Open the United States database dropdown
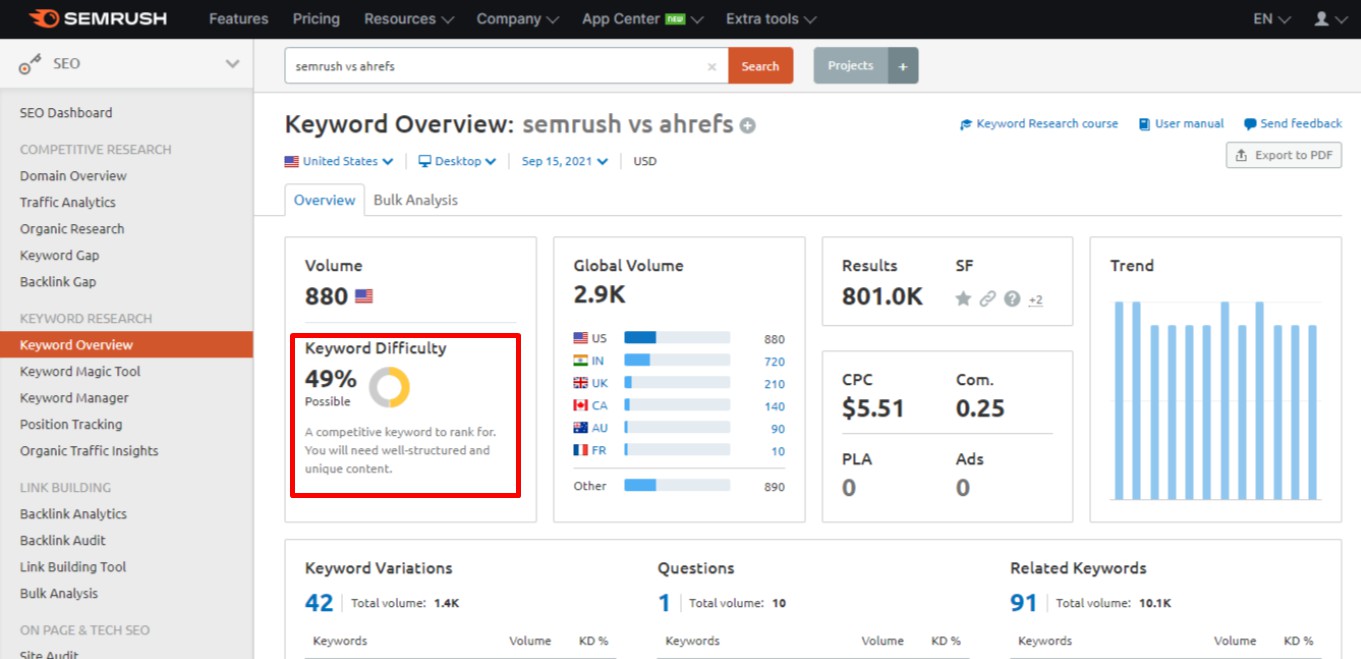This screenshot has width=1361, height=659. pos(339,161)
